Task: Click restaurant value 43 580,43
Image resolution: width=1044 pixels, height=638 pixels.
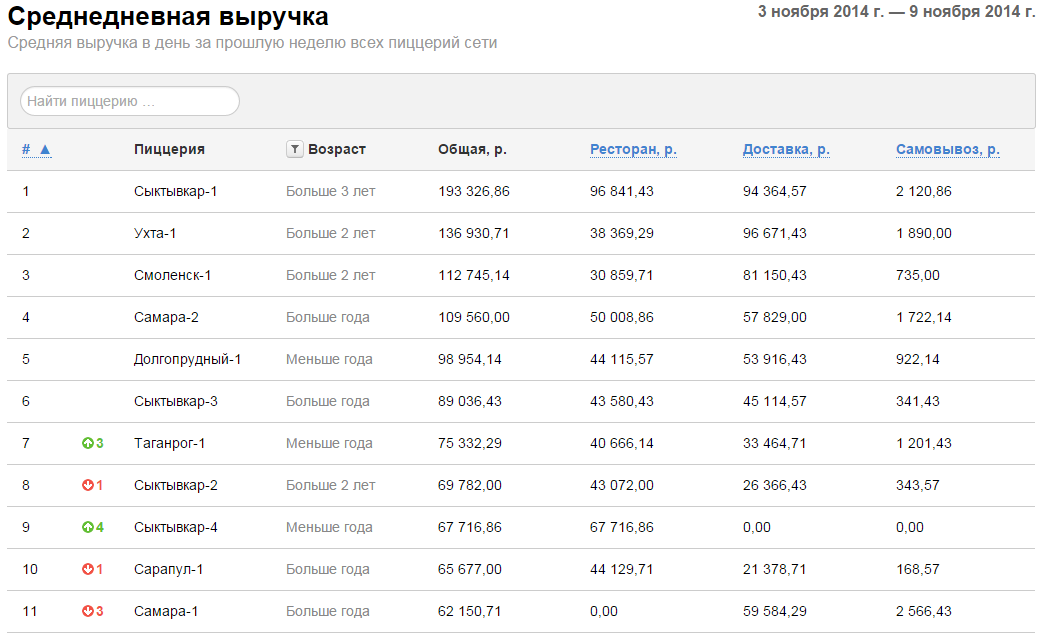Action: tap(622, 402)
